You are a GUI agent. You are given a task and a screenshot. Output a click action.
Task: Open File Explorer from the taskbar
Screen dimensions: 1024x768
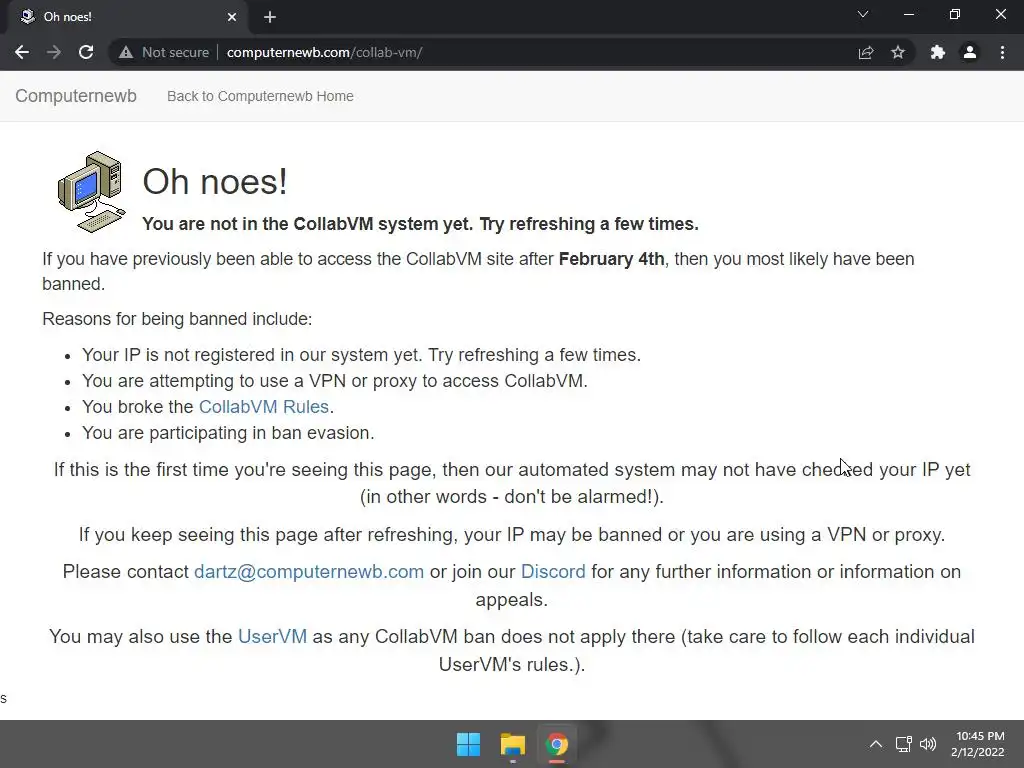(513, 744)
